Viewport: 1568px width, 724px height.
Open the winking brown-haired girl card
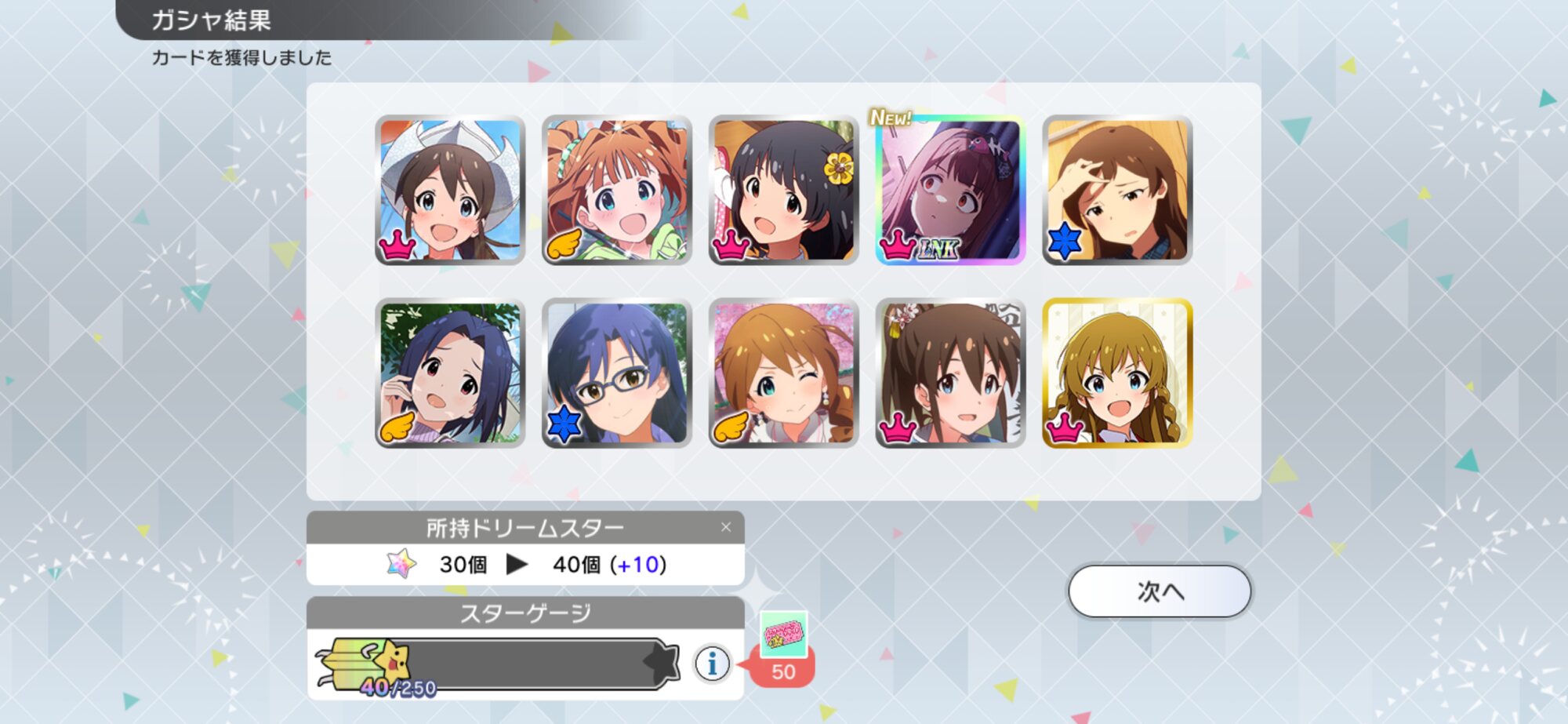(x=784, y=373)
